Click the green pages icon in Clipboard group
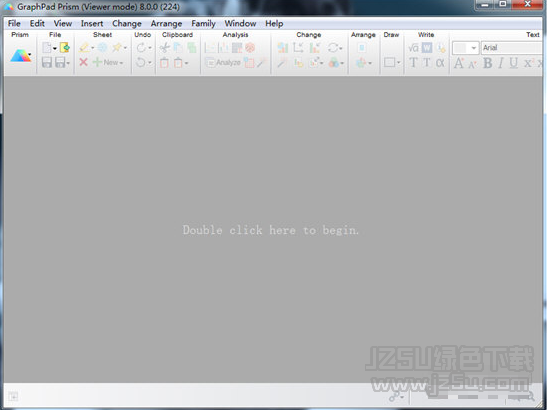547x410 pixels. [x=192, y=47]
